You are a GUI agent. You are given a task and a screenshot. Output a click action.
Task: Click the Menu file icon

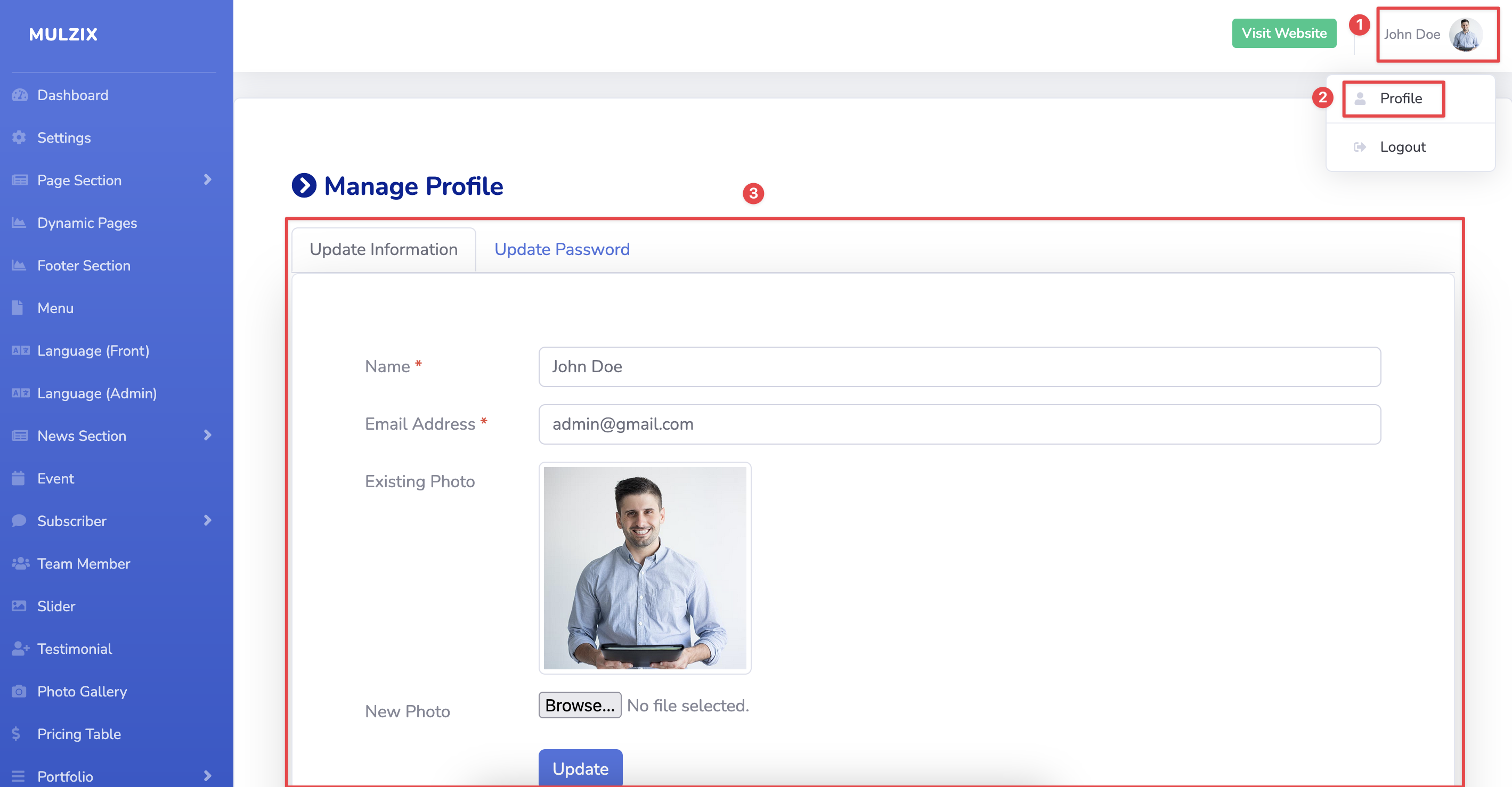[x=18, y=307]
